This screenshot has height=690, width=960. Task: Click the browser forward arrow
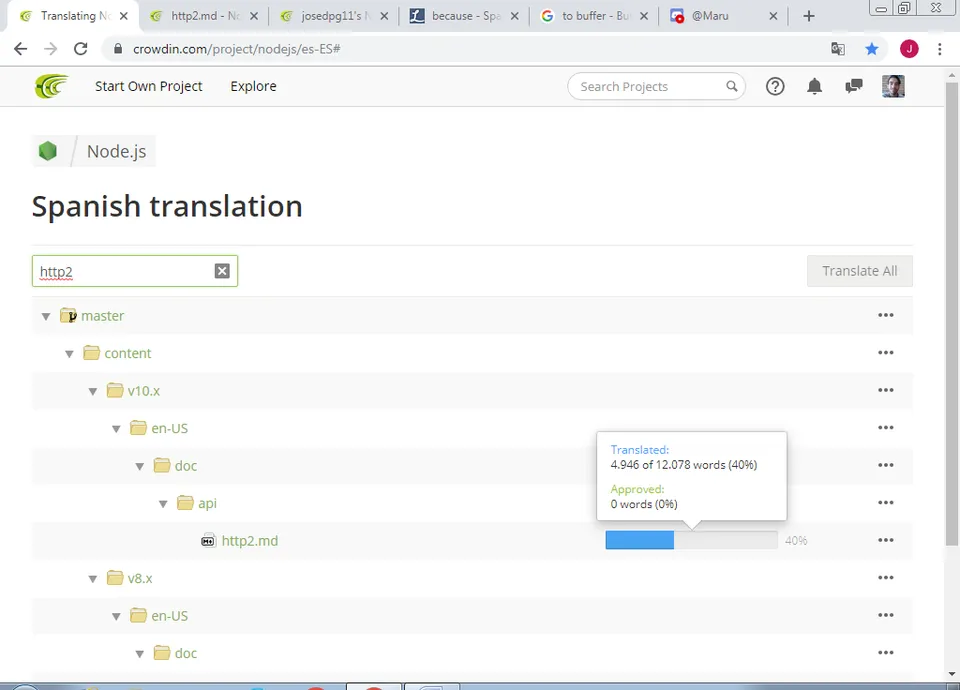51,49
